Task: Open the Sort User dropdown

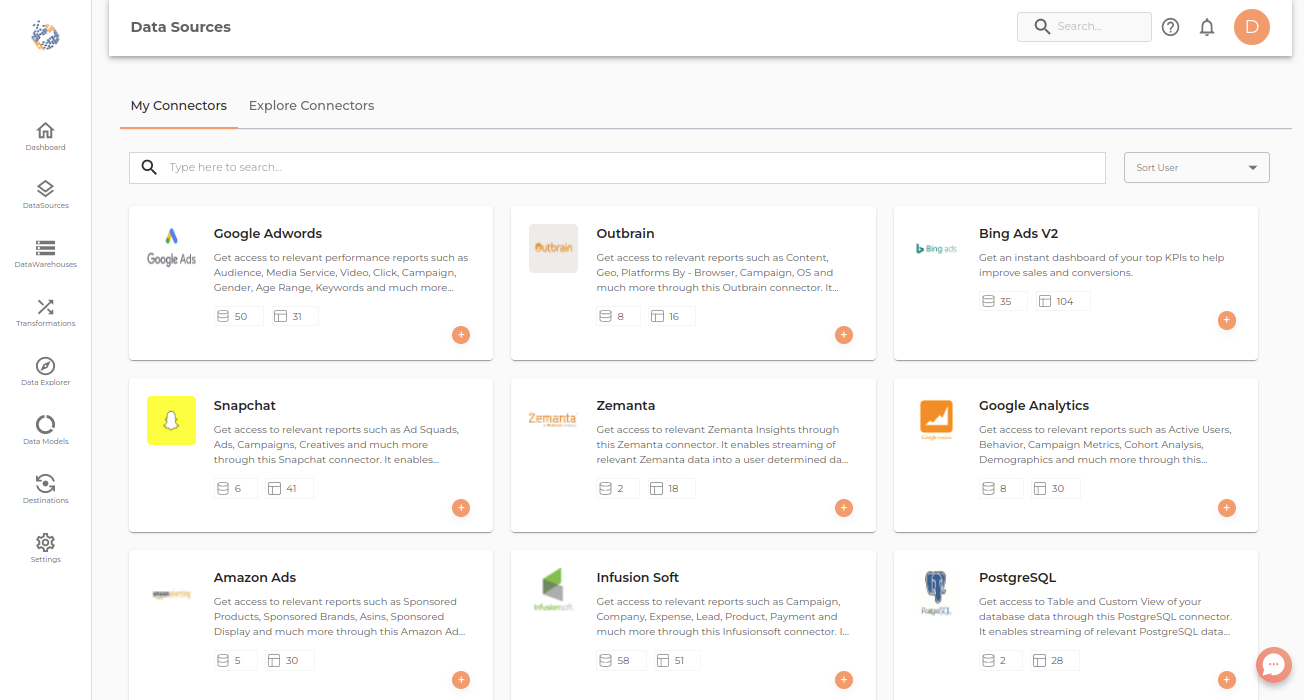Action: [1196, 168]
